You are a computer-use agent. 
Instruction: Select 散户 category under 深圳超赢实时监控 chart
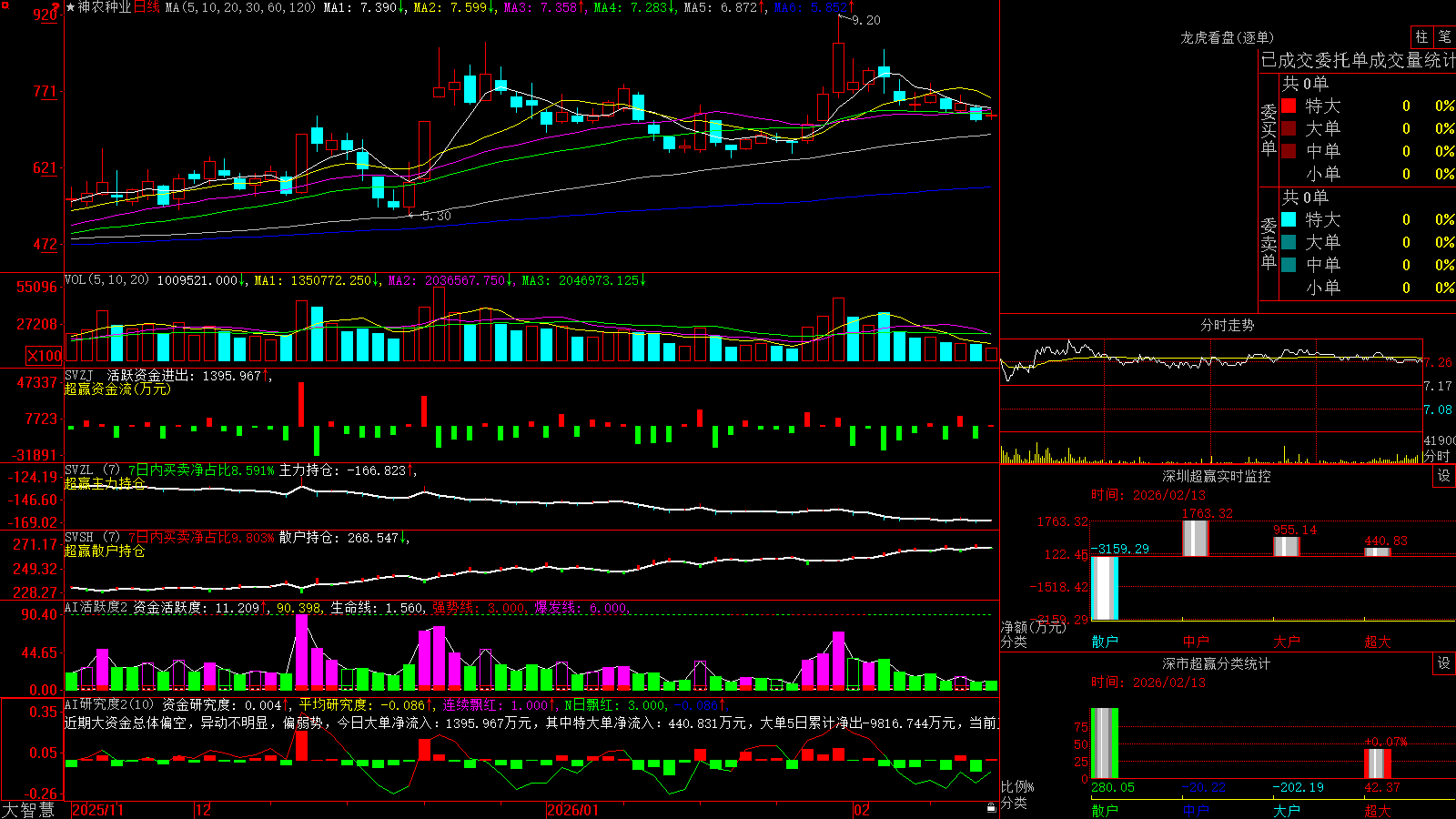click(x=1105, y=642)
